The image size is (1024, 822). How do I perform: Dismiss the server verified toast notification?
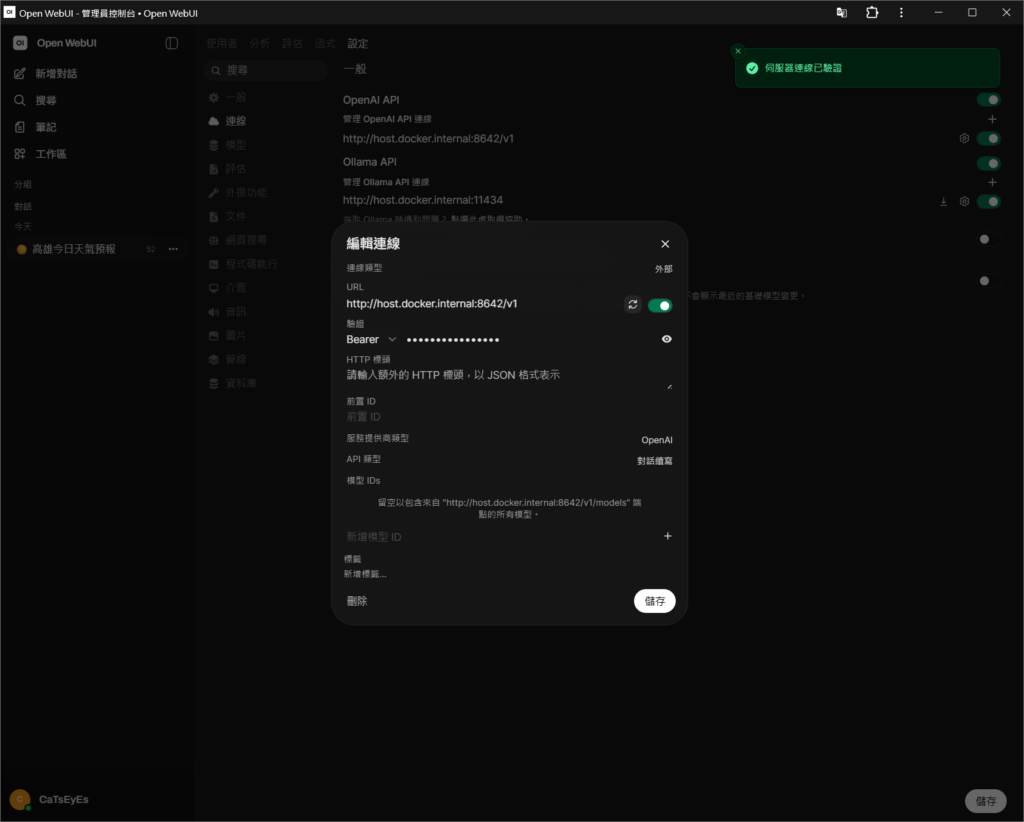(x=738, y=51)
